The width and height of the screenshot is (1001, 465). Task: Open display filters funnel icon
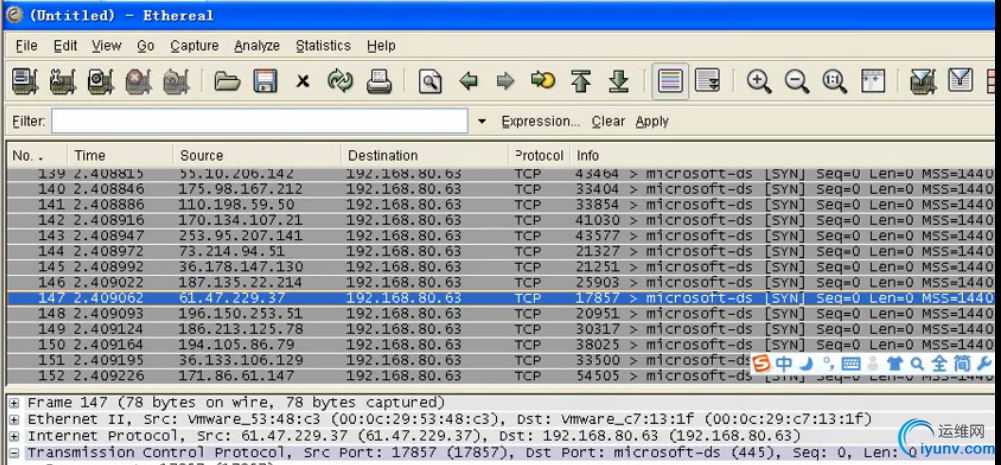[x=961, y=81]
